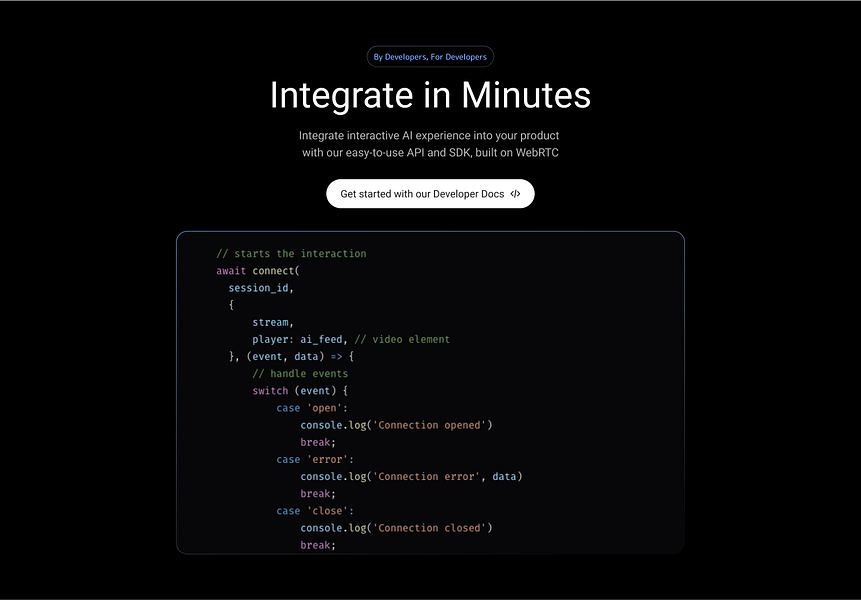Click the code line 'switch (event) {'
This screenshot has width=861, height=600.
pos(300,390)
